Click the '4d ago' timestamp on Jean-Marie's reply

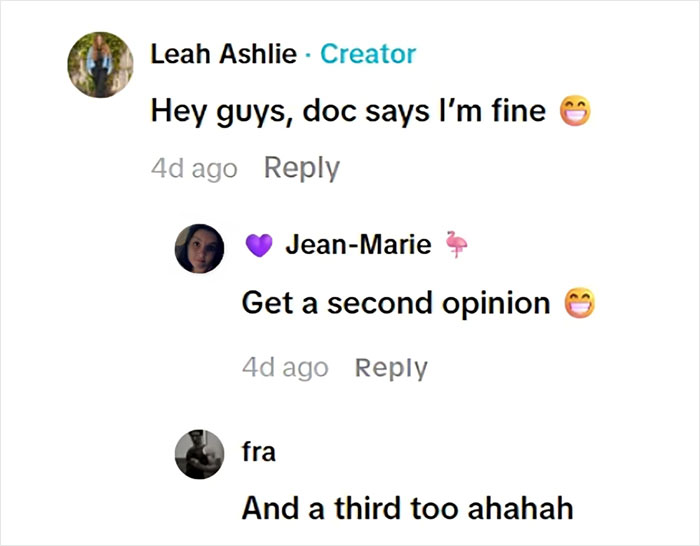click(x=285, y=367)
